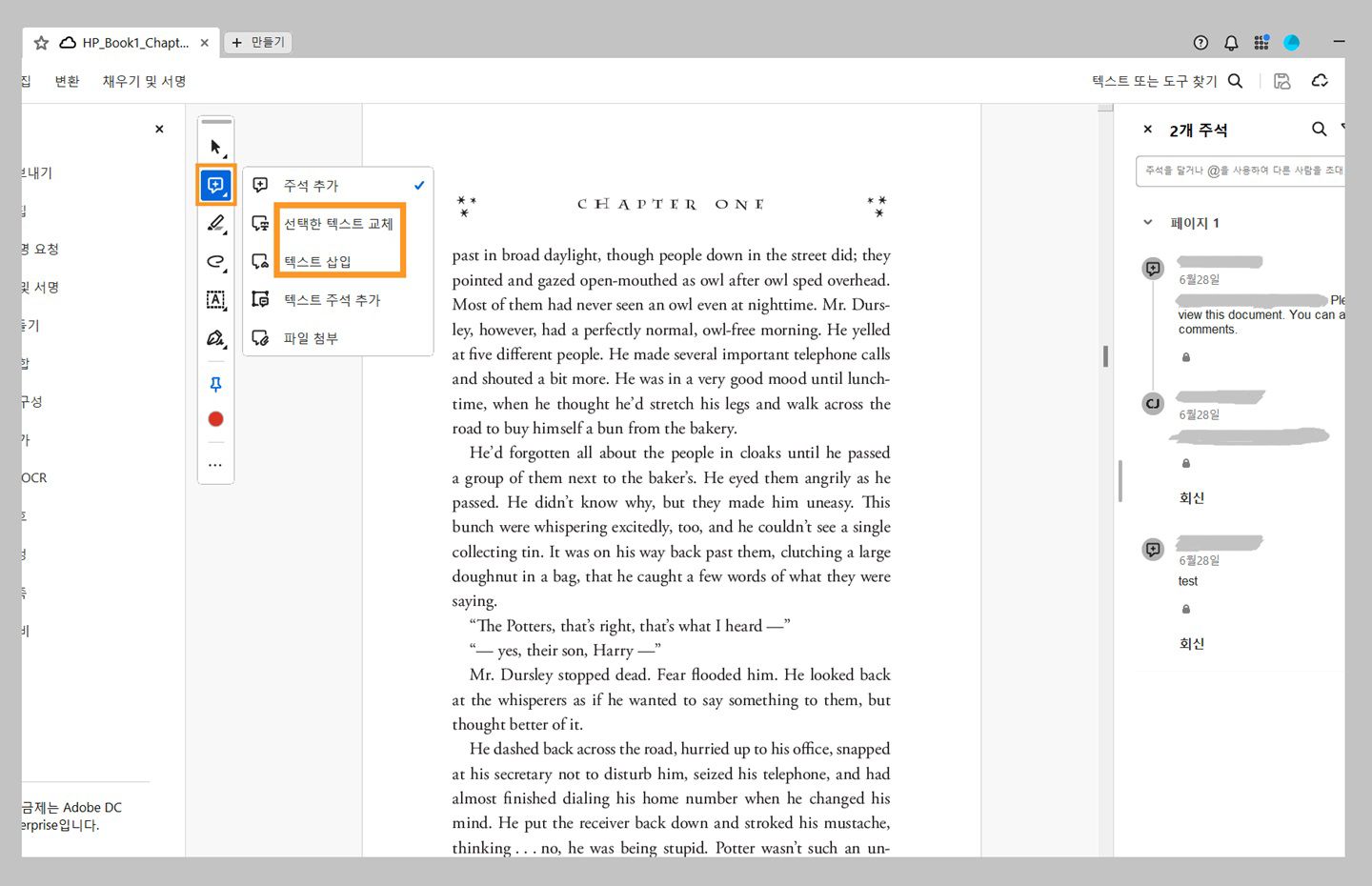1372x886 pixels.
Task: Click the cloud icon on document tab
Action: (x=68, y=43)
